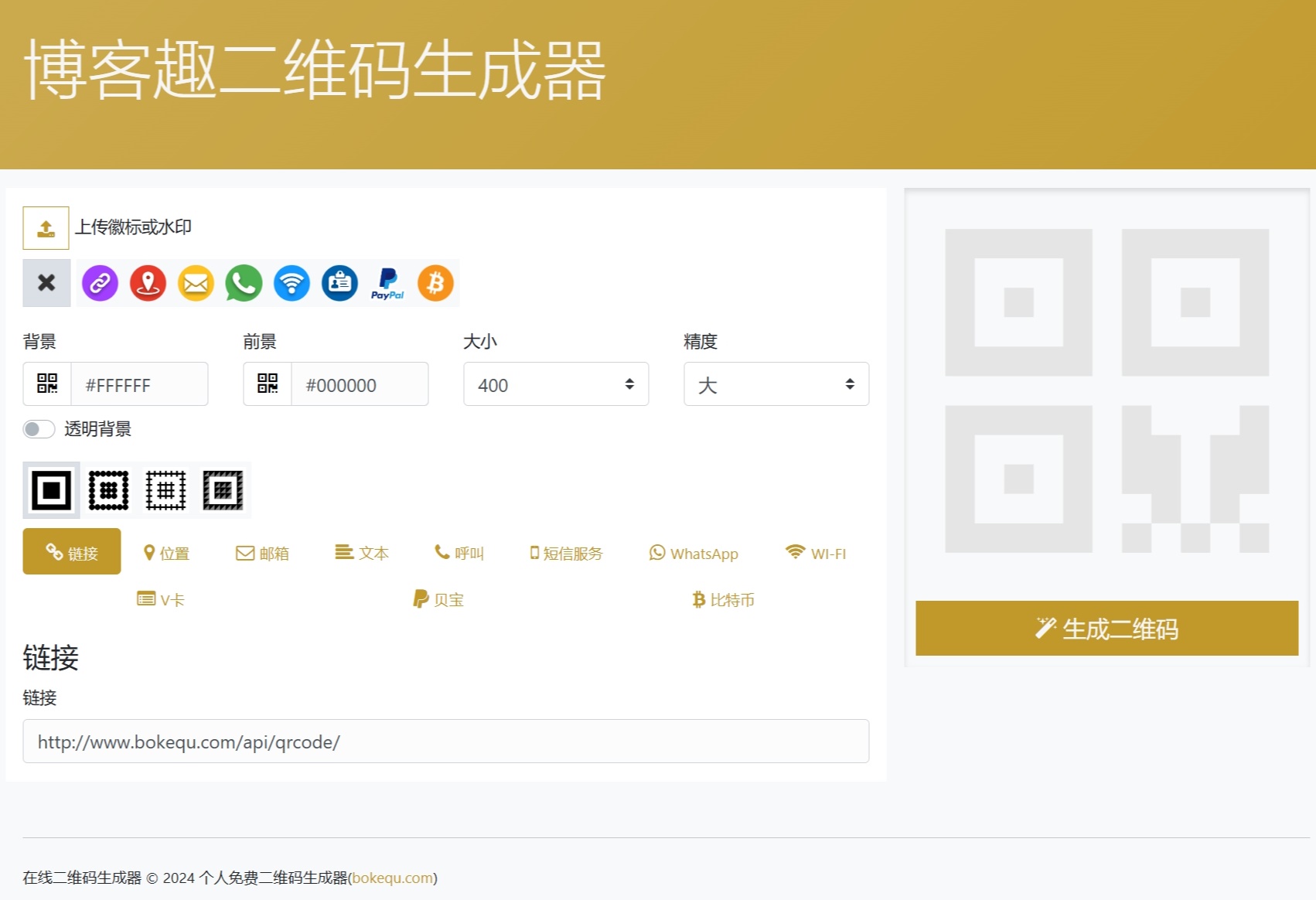
Task: Select the orange Bitcoin logo icon
Action: click(x=435, y=283)
